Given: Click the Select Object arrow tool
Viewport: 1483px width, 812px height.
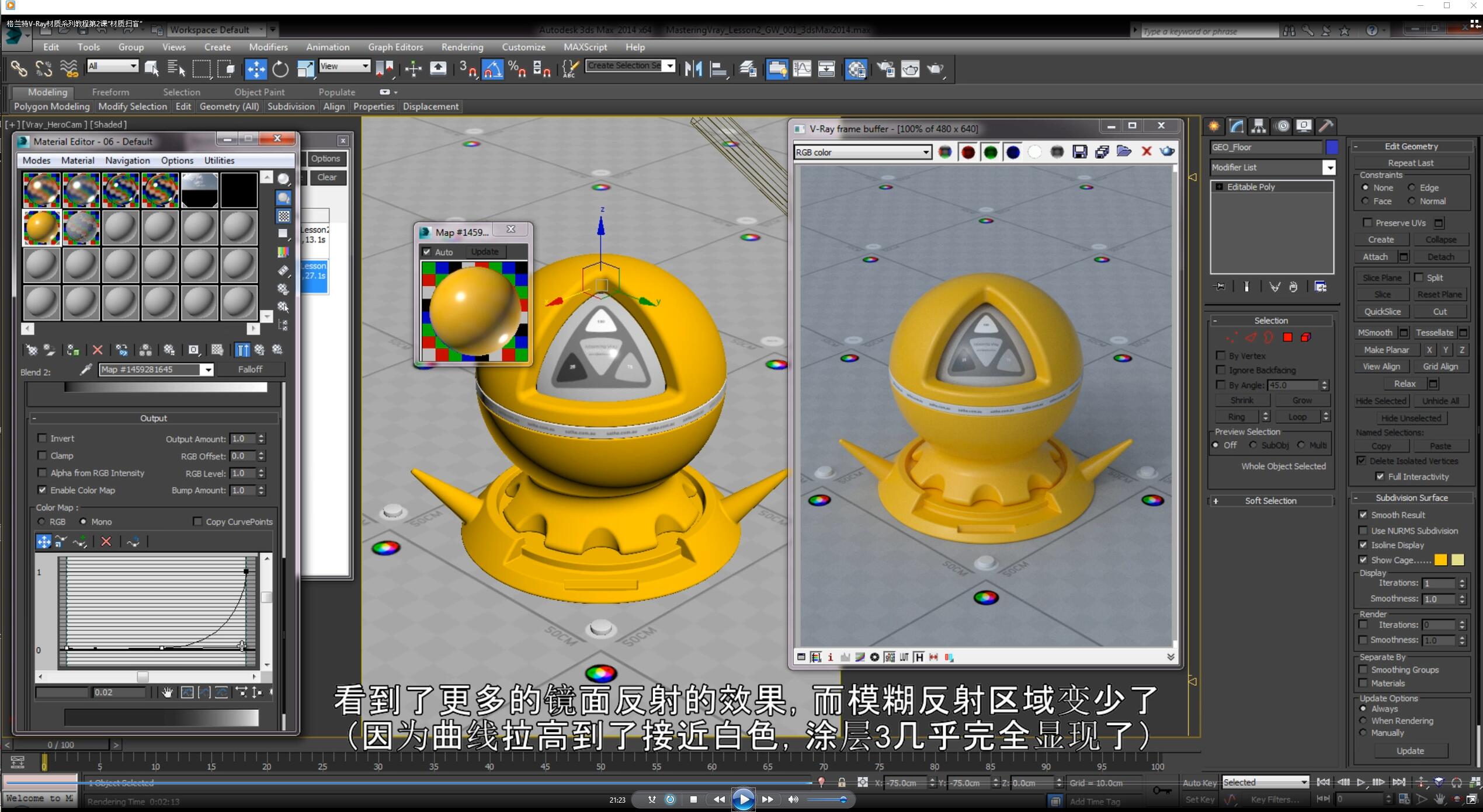Looking at the screenshot, I should click(x=152, y=69).
